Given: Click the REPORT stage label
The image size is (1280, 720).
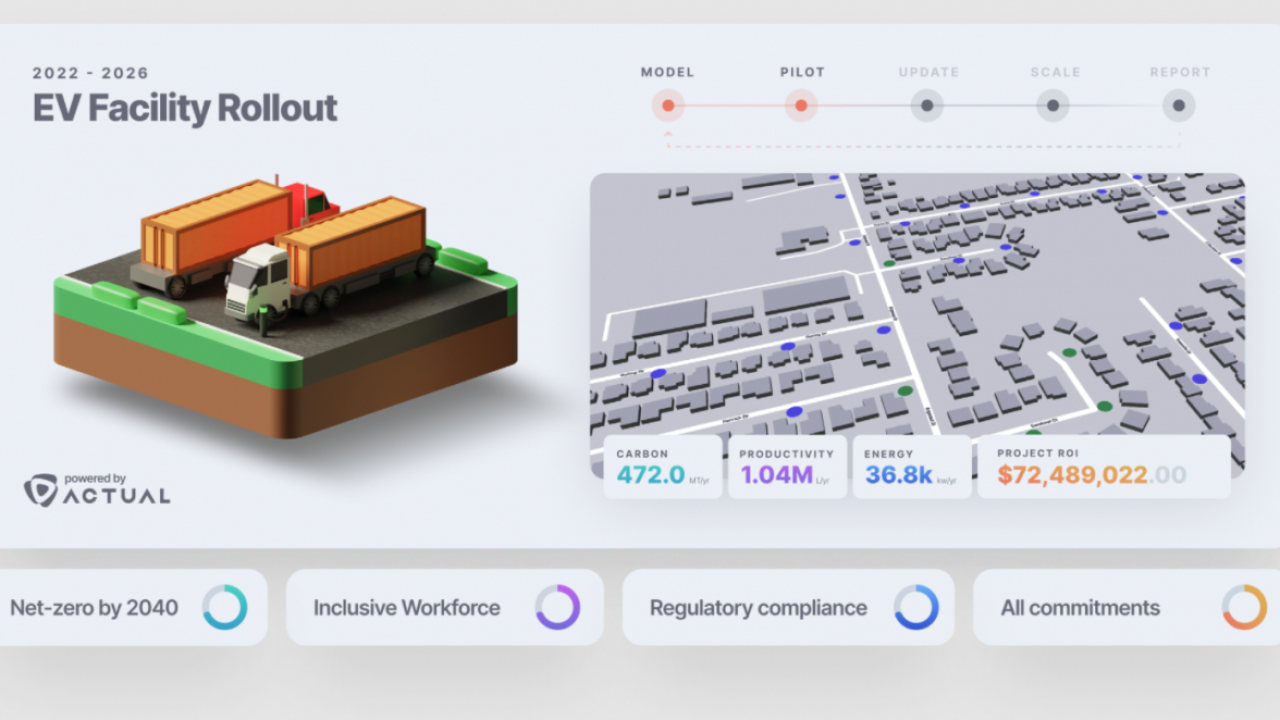Looking at the screenshot, I should point(1180,72).
